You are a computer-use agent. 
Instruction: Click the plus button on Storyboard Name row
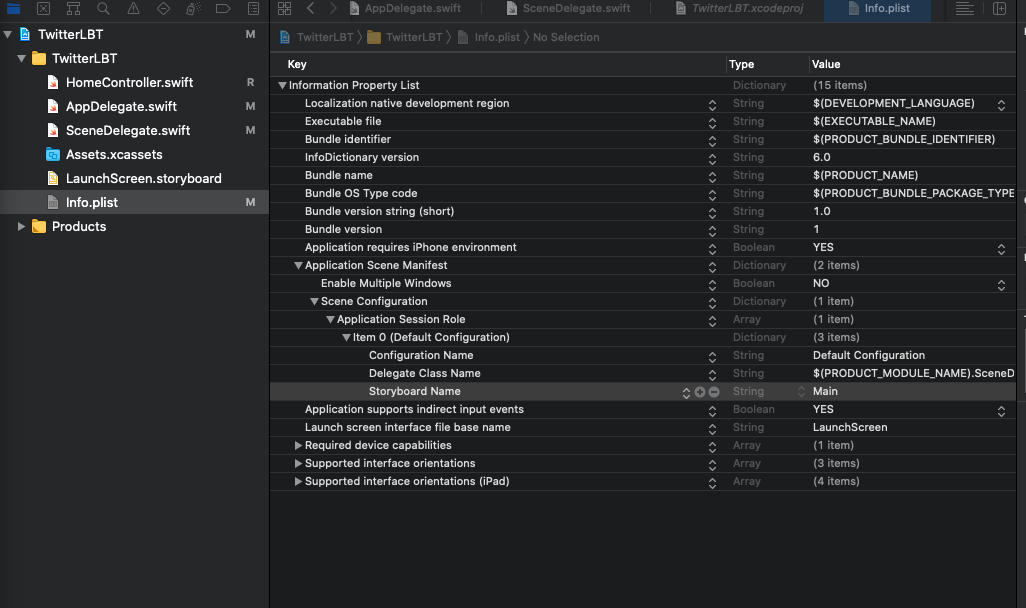coord(699,392)
